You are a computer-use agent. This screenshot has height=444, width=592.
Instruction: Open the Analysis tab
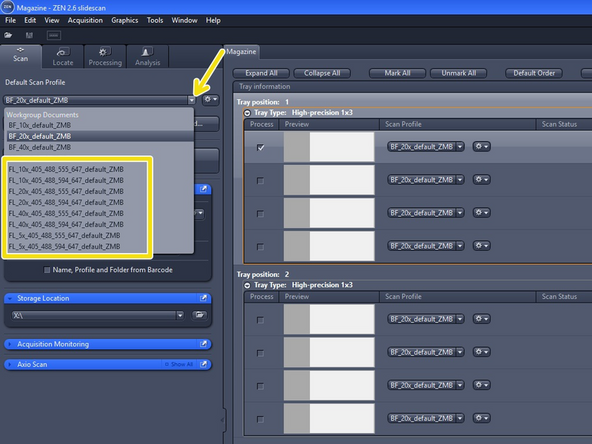click(x=148, y=57)
